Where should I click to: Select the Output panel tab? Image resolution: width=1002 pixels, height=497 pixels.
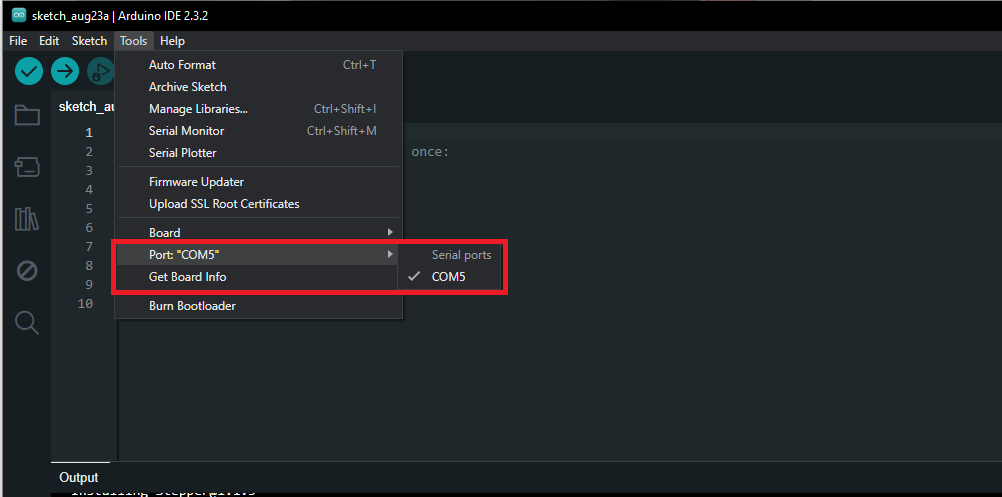79,477
